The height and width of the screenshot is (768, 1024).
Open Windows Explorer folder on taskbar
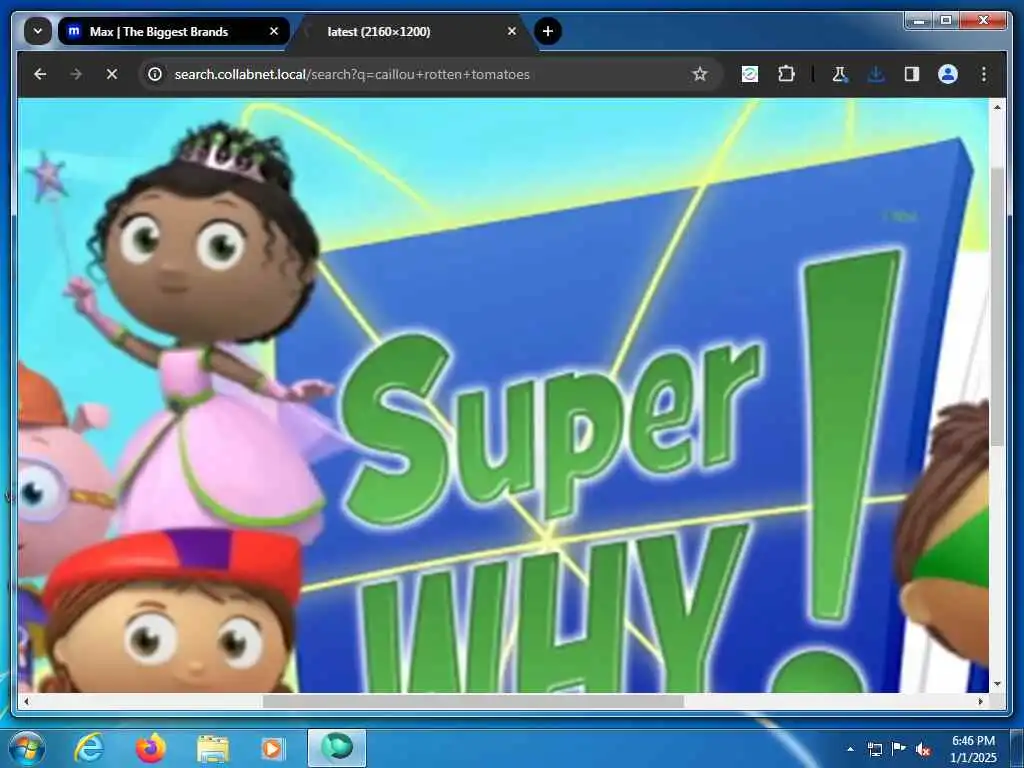[212, 748]
